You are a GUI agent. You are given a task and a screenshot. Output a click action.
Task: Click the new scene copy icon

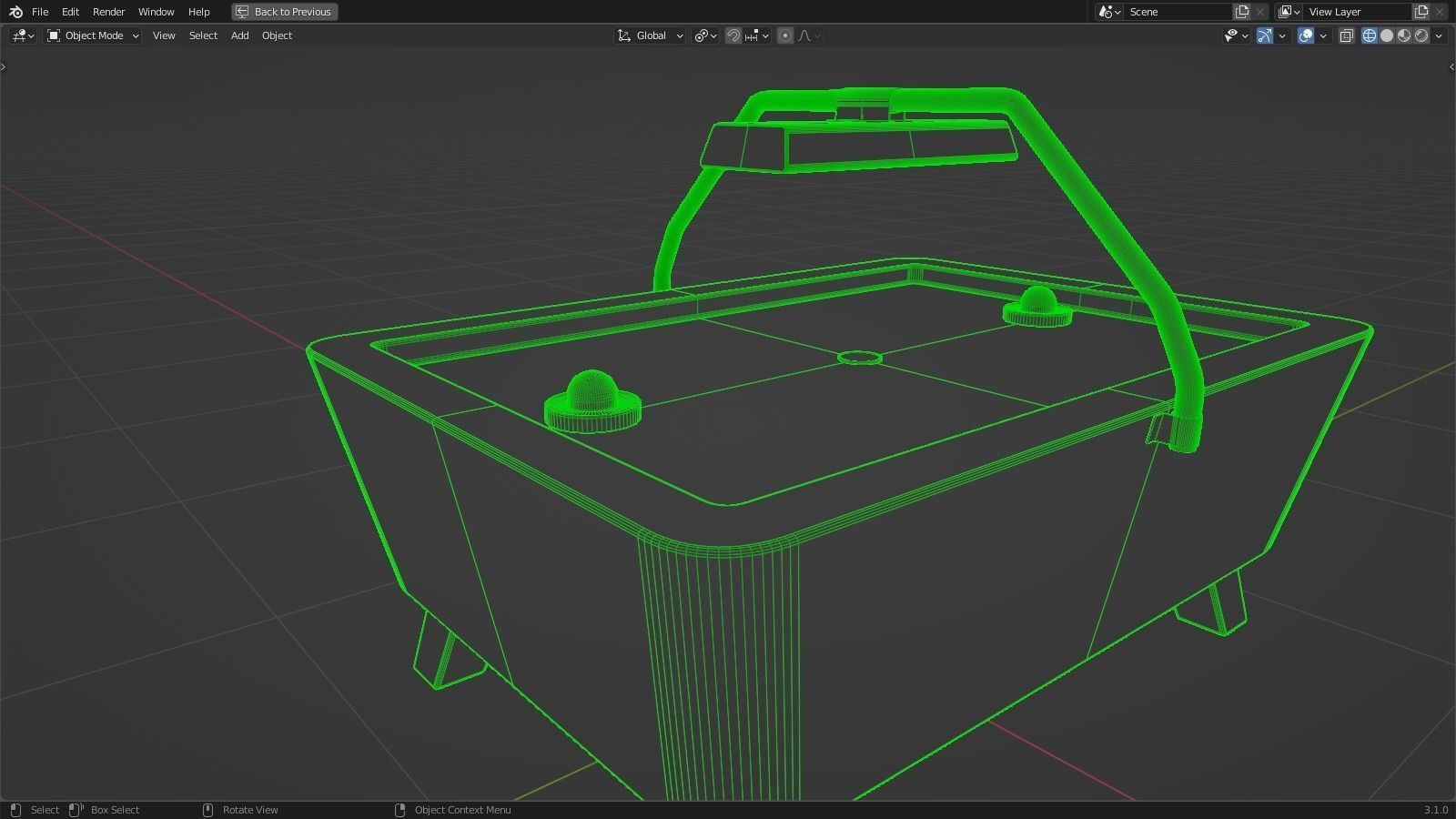click(x=1241, y=12)
